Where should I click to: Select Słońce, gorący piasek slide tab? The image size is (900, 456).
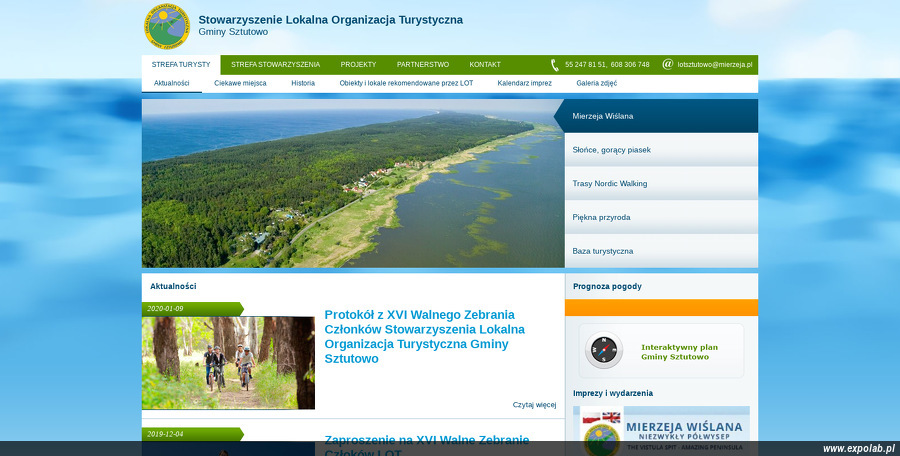[x=661, y=150]
